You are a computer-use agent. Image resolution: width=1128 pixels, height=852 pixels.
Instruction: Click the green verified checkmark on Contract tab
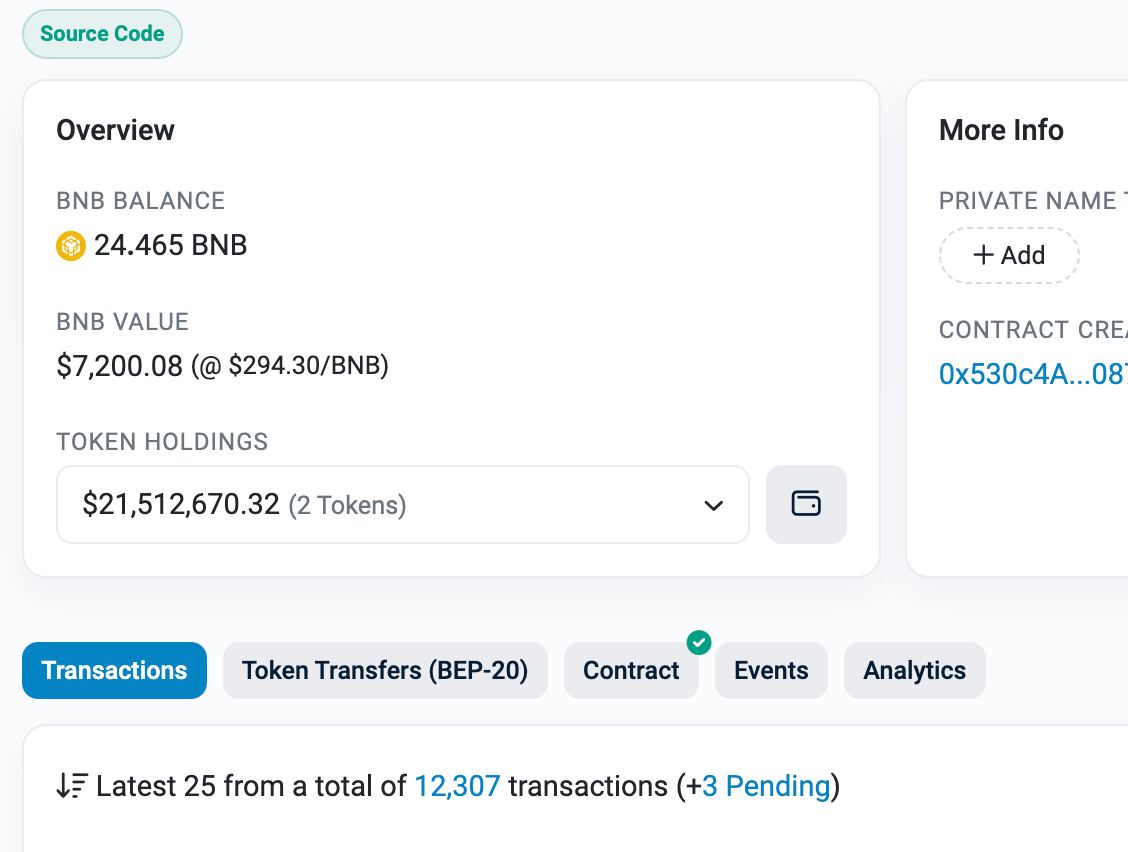(x=699, y=643)
